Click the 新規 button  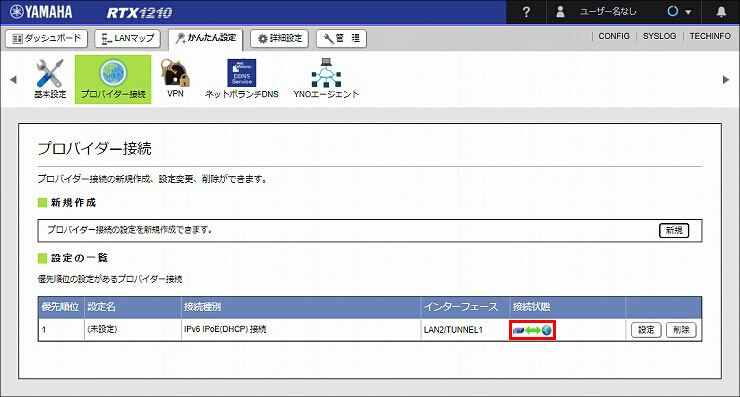click(674, 230)
